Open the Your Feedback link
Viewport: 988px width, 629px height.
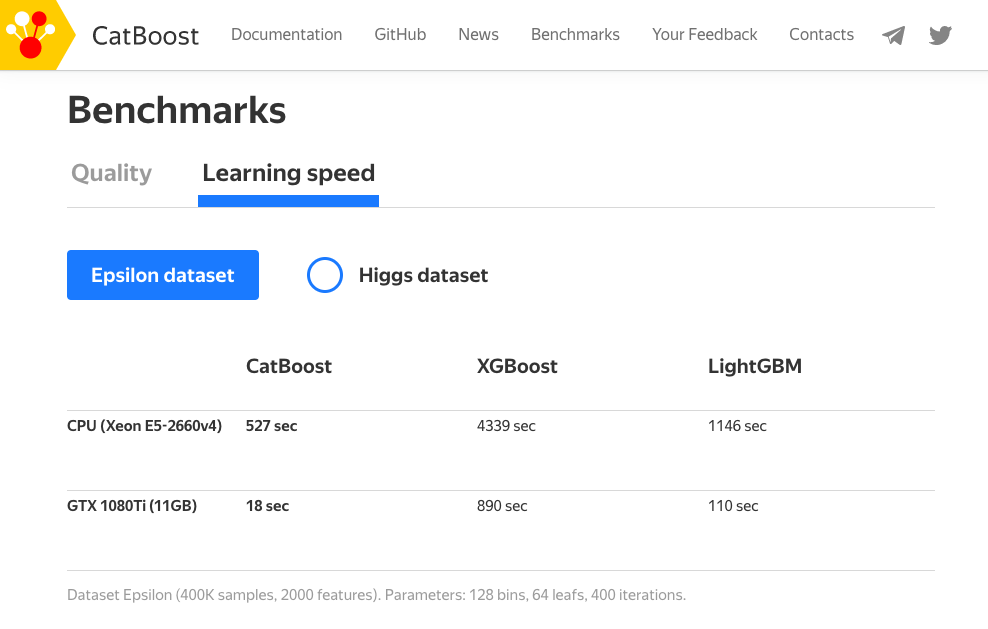point(704,34)
